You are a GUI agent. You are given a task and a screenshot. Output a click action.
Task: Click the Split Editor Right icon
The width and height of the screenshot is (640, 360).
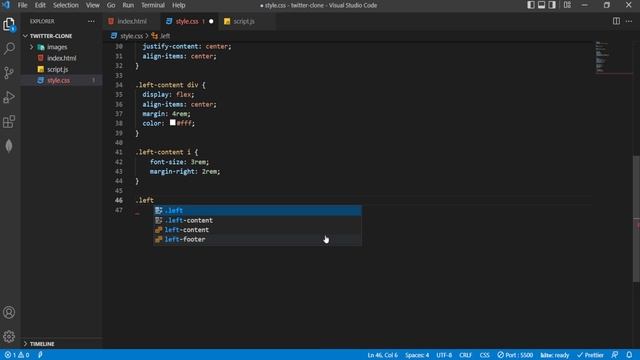pyautogui.click(x=616, y=21)
